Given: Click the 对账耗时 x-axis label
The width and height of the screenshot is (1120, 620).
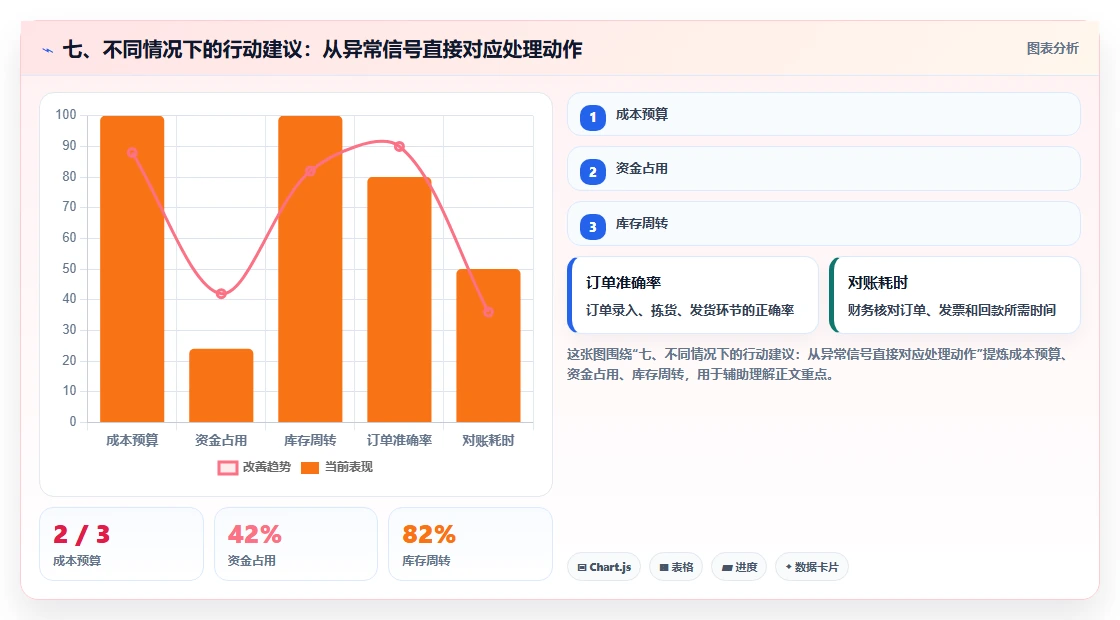Looking at the screenshot, I should click(489, 441).
